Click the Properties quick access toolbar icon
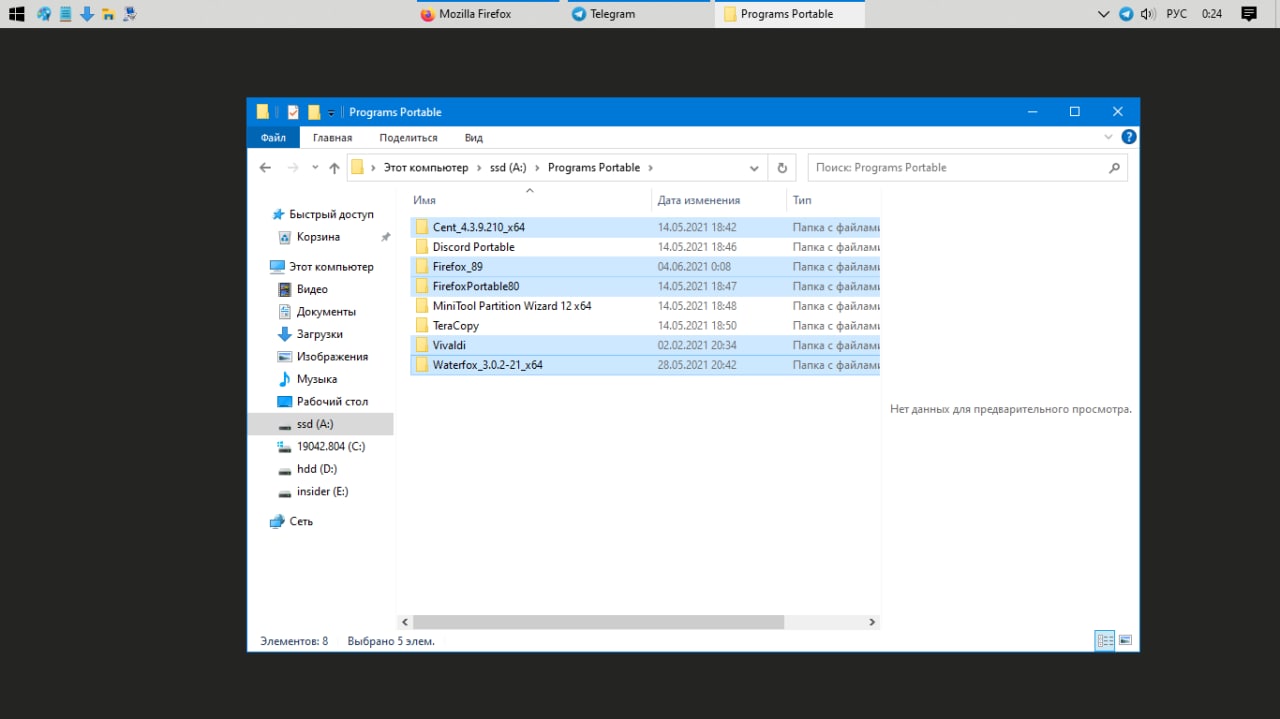The image size is (1280, 719). coord(293,112)
